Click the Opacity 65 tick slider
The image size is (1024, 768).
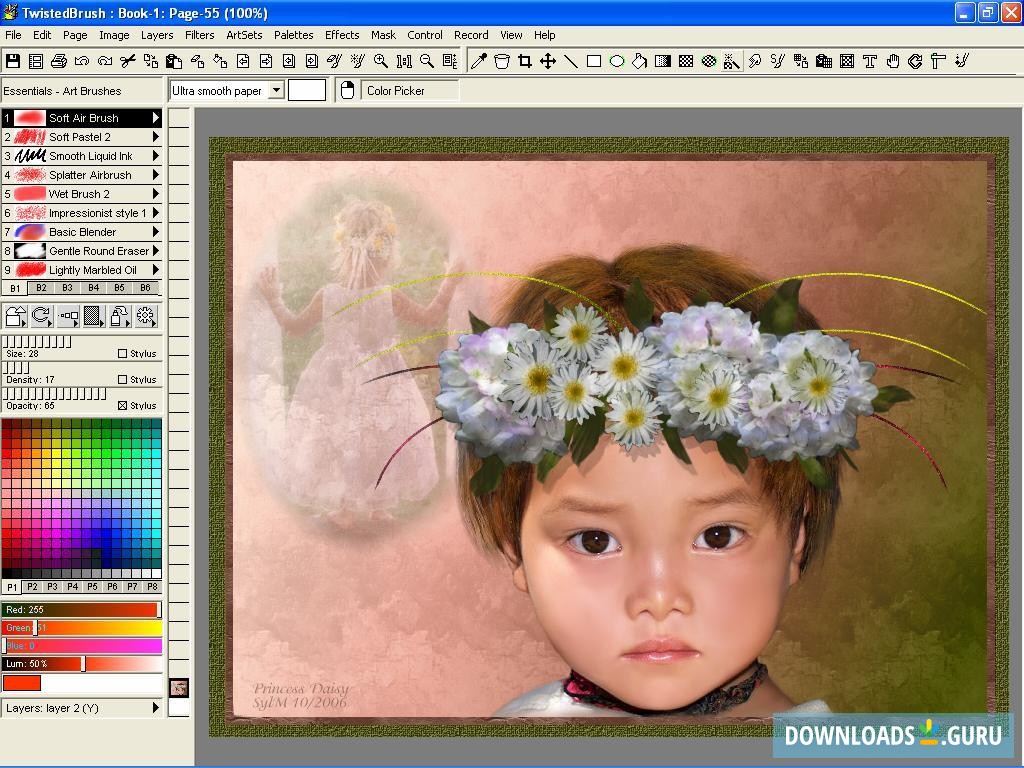click(x=55, y=394)
